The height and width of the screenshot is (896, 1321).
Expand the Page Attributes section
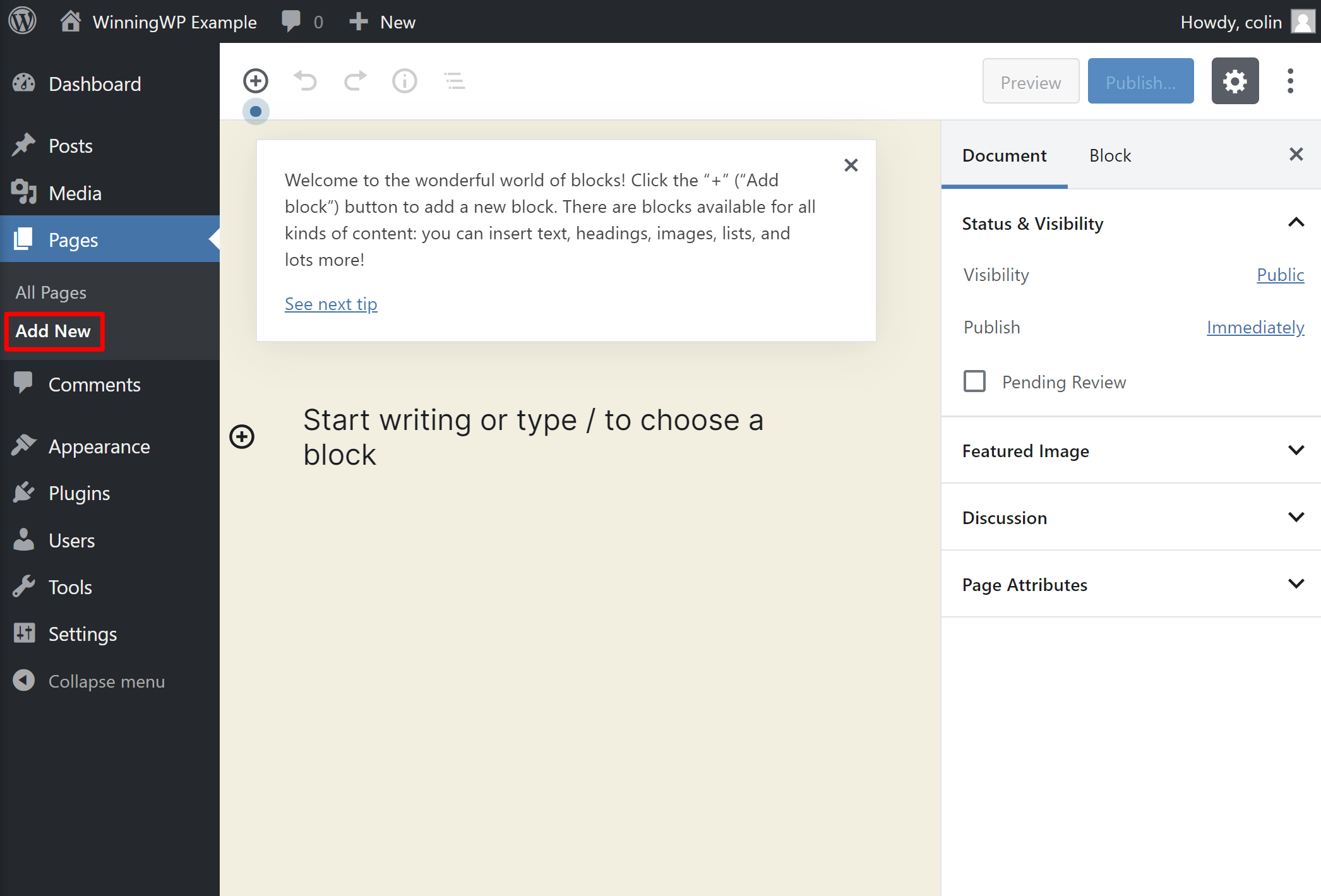pos(1131,583)
